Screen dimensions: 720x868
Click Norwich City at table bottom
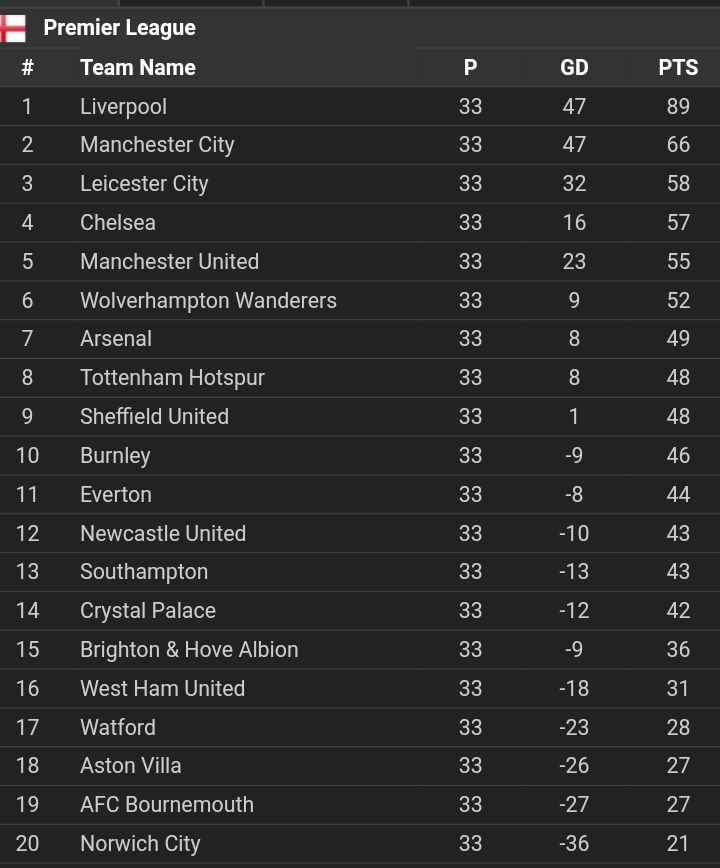coord(140,844)
